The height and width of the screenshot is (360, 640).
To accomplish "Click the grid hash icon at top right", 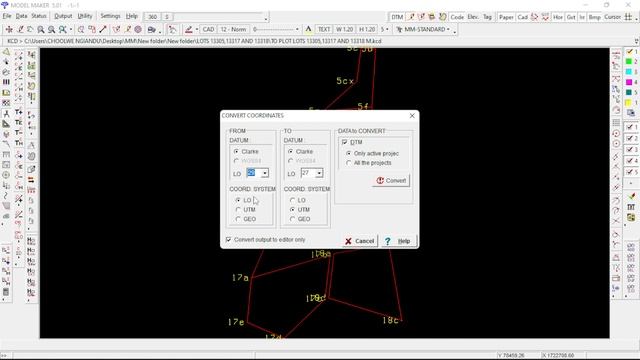I will (628, 17).
